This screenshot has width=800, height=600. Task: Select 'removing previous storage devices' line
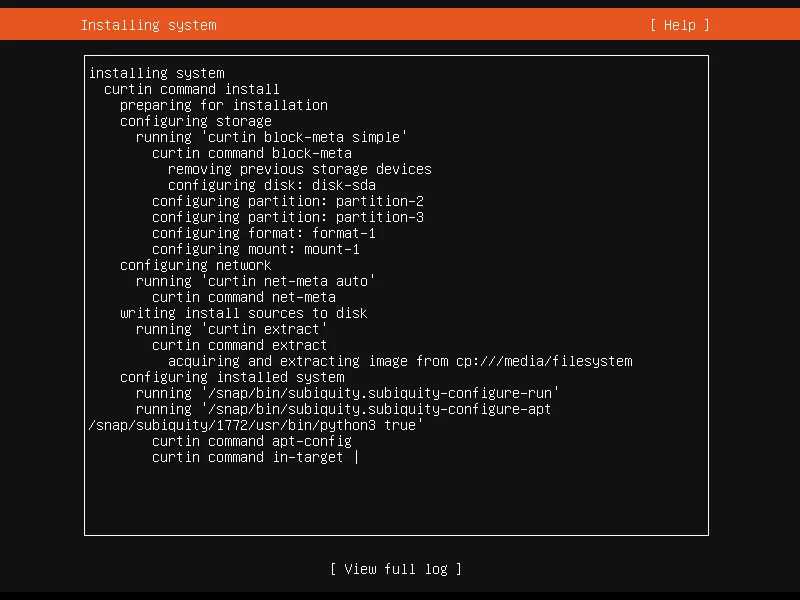pyautogui.click(x=299, y=169)
